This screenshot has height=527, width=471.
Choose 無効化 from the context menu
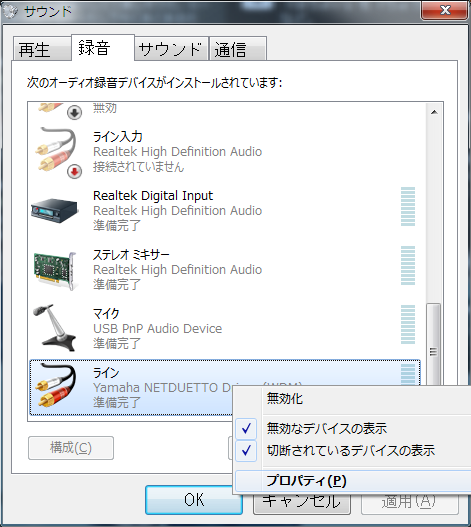coord(353,399)
